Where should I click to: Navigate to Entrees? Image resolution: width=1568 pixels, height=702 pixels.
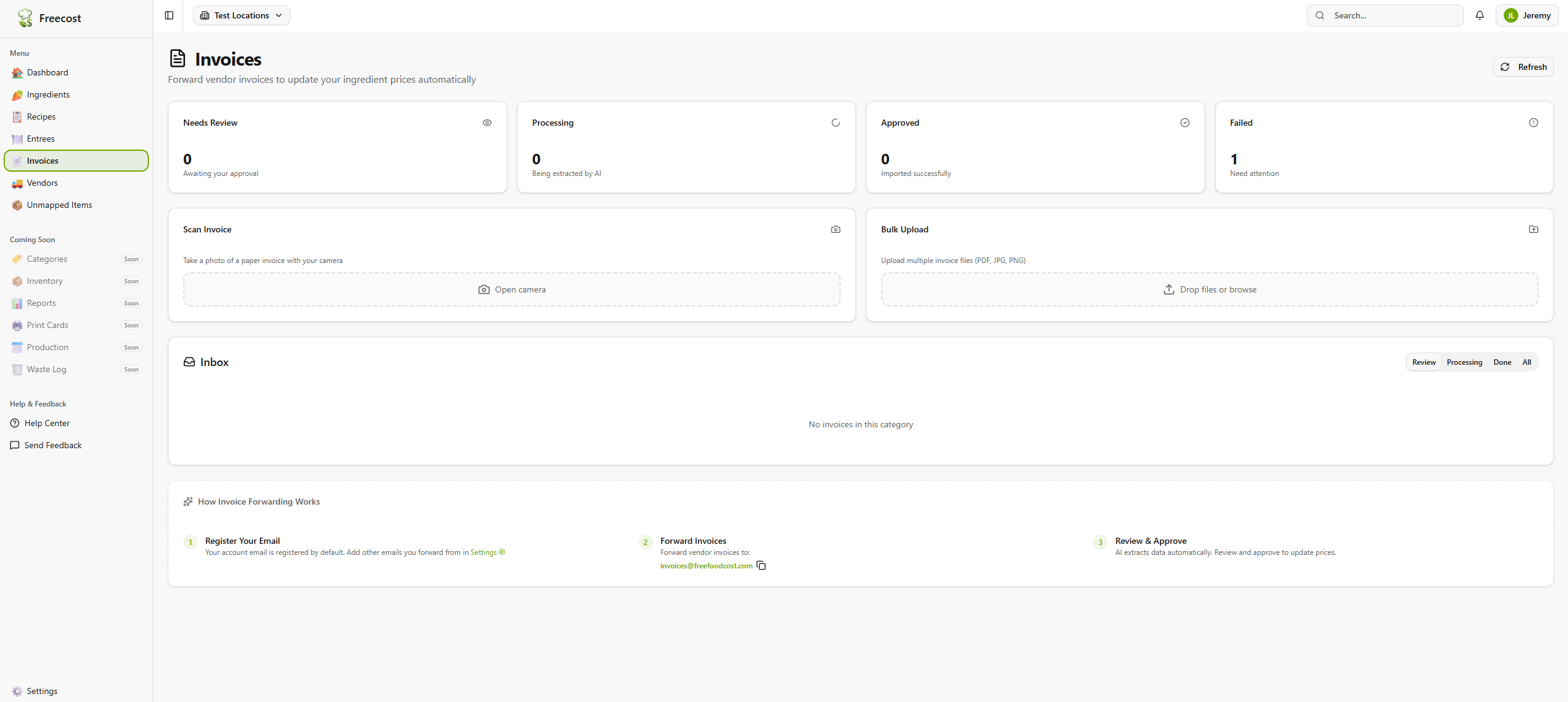click(x=40, y=139)
